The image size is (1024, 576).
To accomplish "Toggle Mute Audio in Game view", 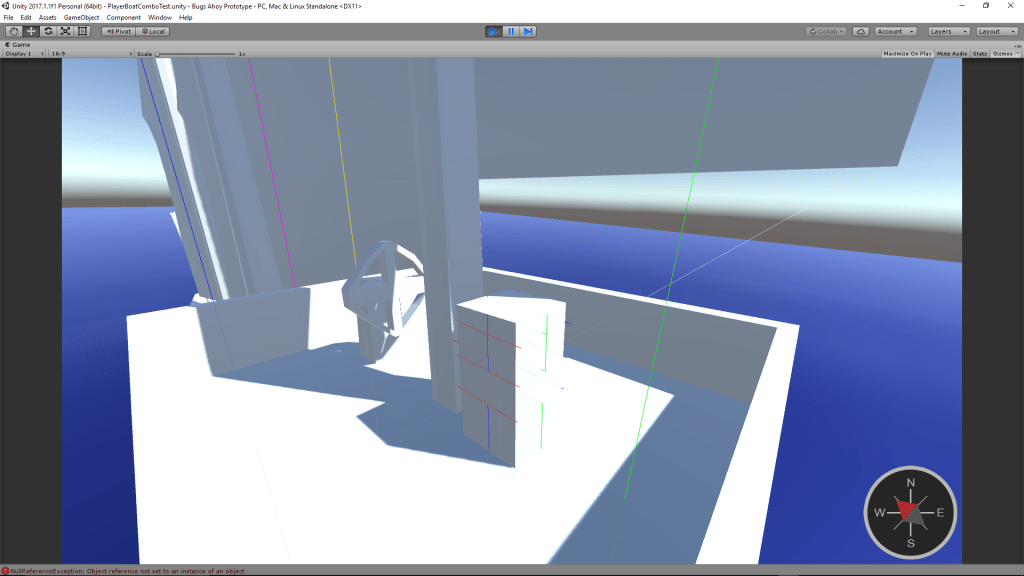I will click(951, 53).
